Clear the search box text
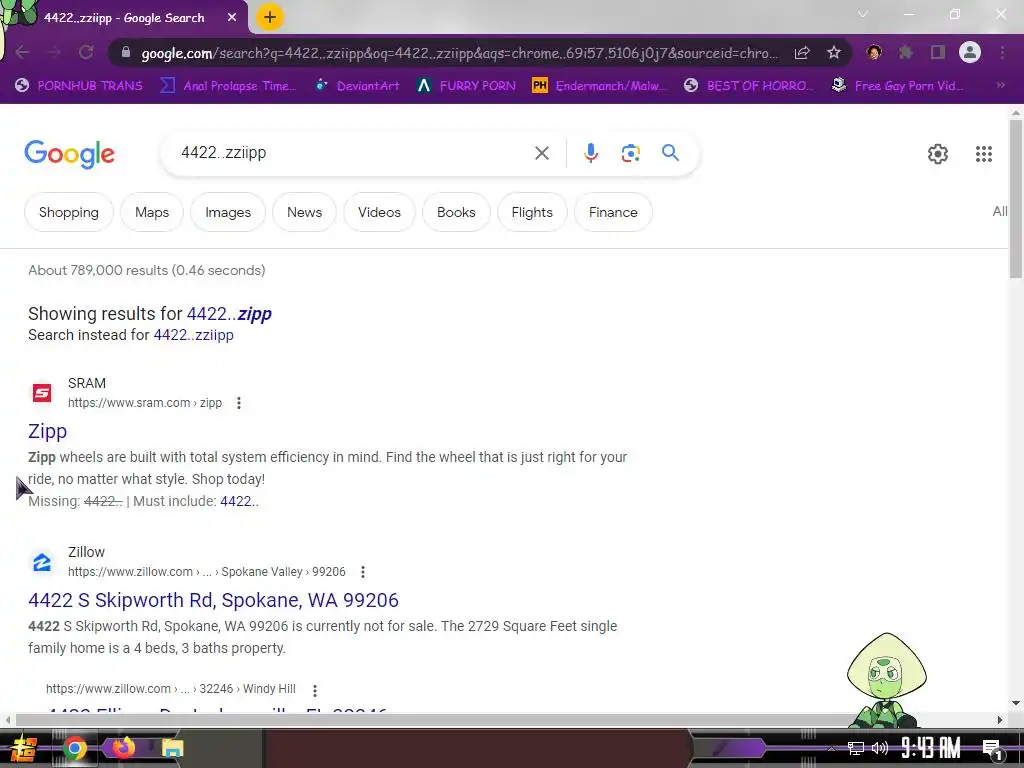Viewport: 1024px width, 768px height. [542, 153]
